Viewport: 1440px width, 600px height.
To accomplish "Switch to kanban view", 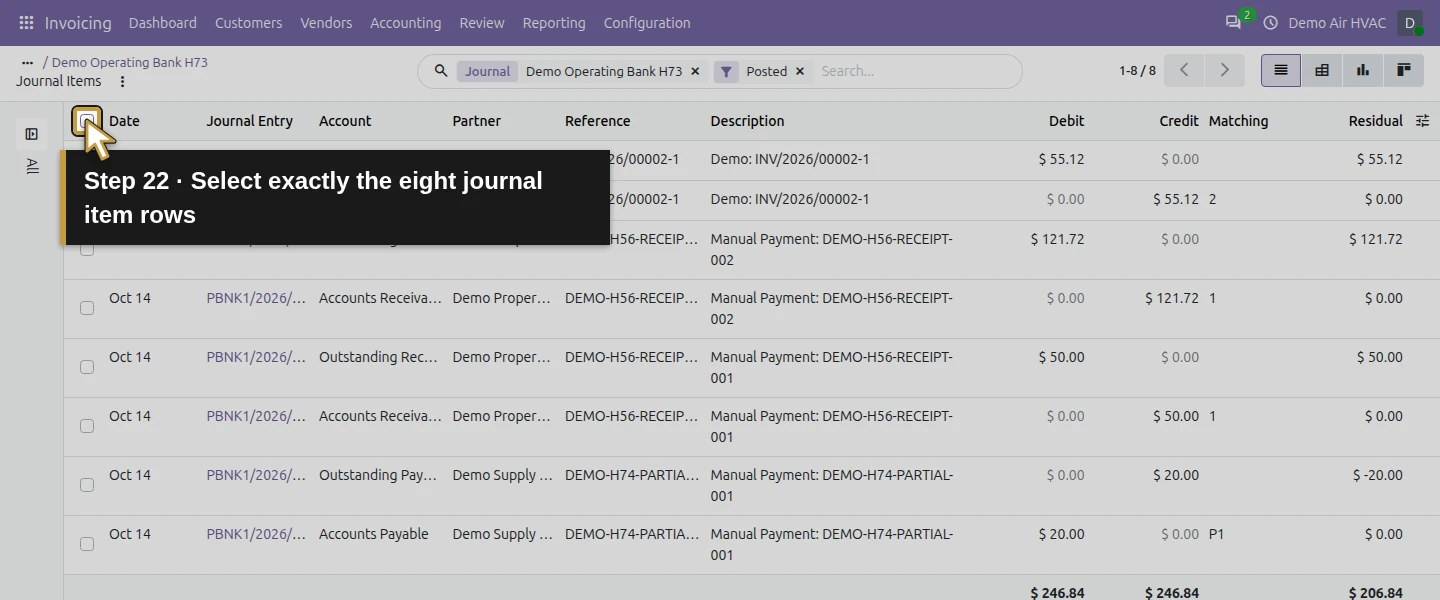I will [x=1404, y=70].
